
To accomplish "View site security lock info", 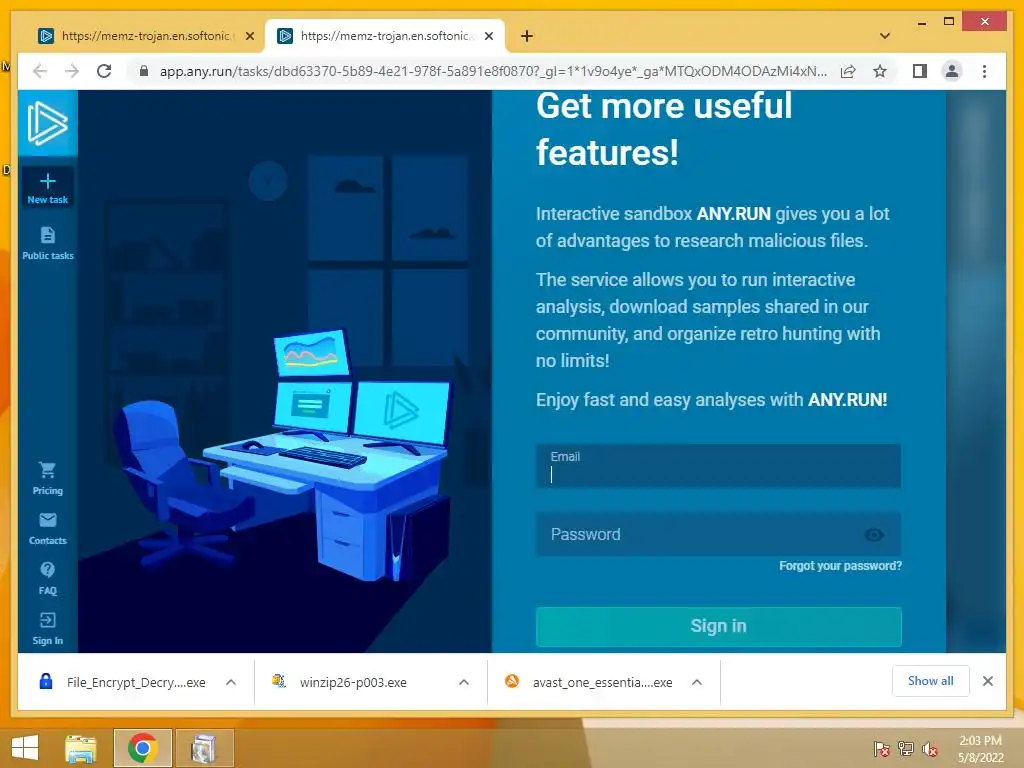I will coord(144,71).
